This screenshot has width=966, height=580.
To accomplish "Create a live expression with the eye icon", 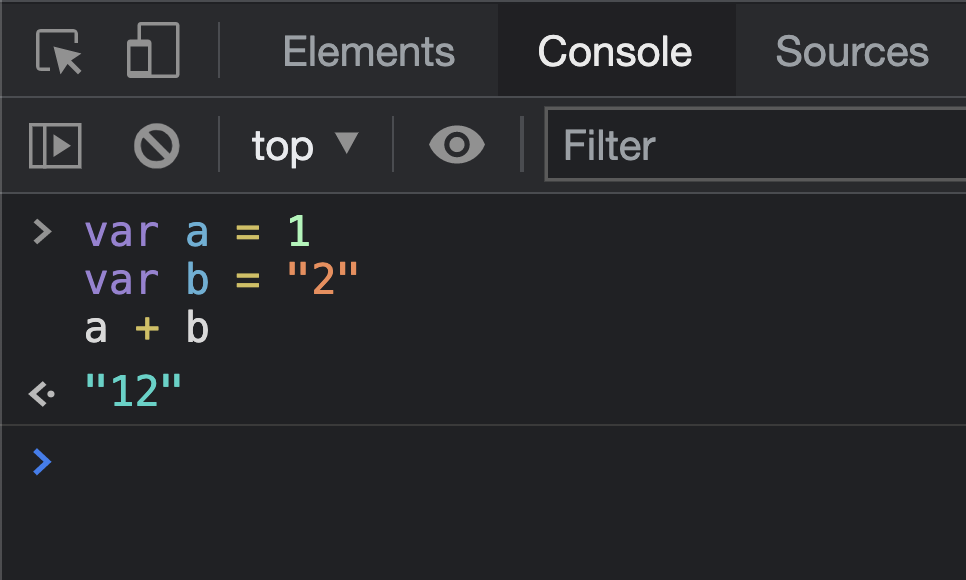I will pyautogui.click(x=456, y=145).
